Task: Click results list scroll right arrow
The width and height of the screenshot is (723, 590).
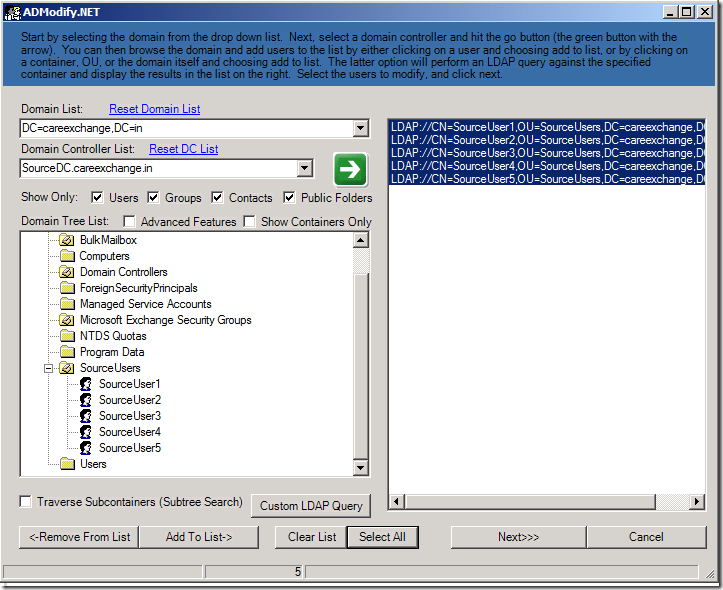Action: [x=697, y=501]
